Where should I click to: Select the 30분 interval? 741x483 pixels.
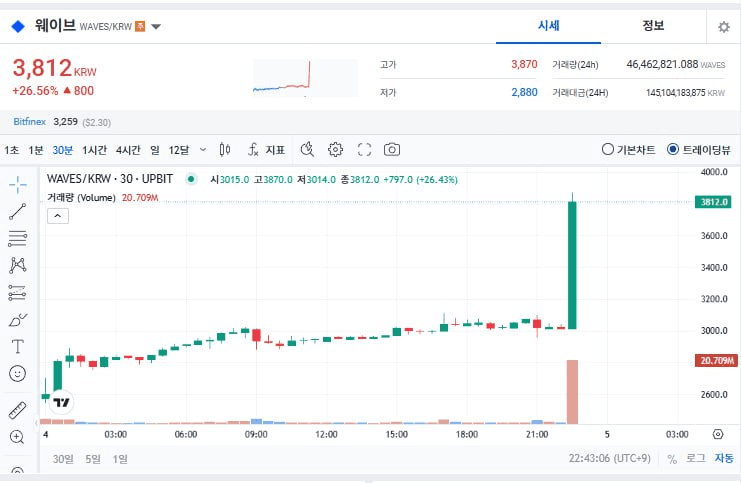62,150
